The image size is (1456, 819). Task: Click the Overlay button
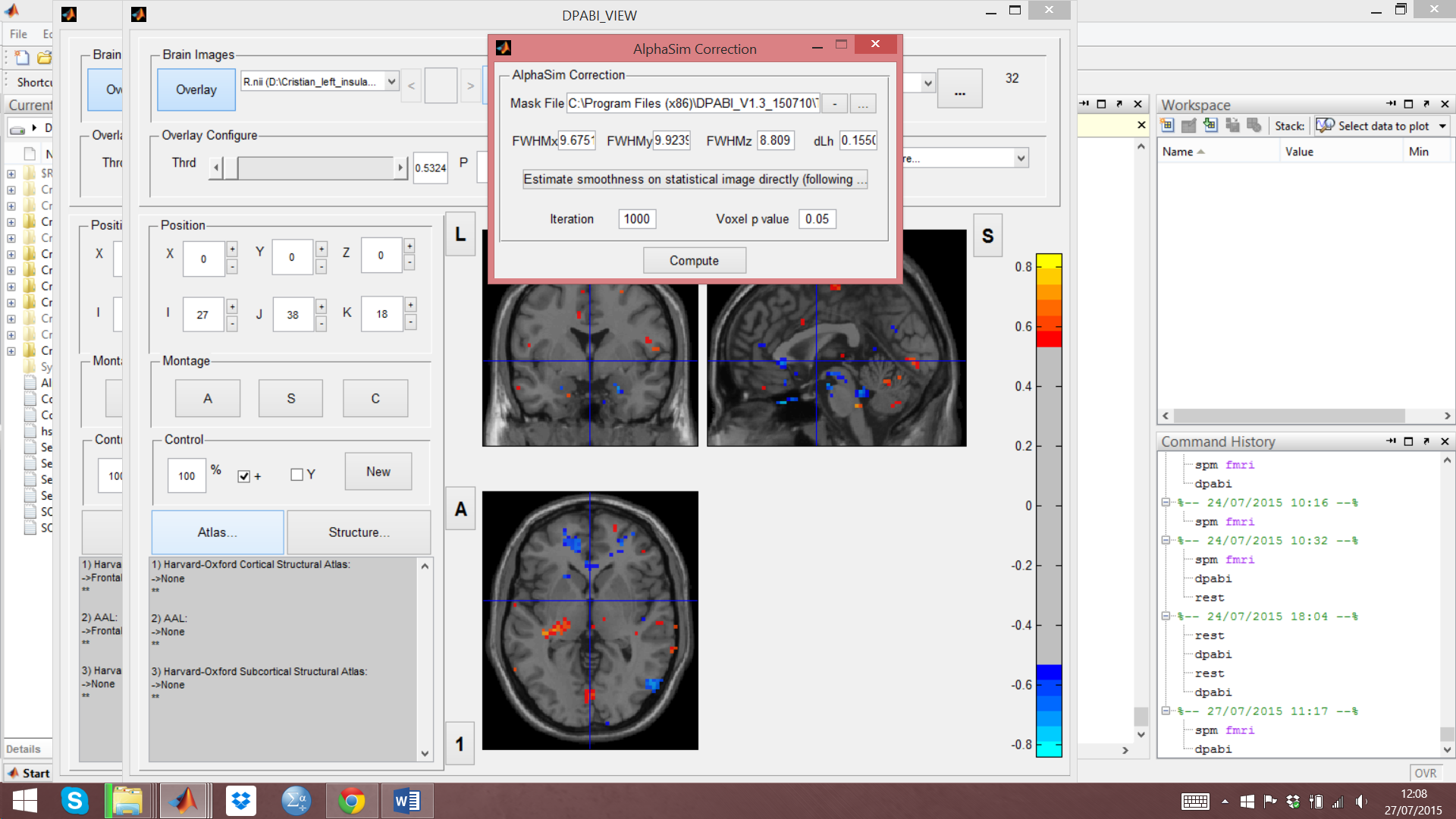point(196,89)
